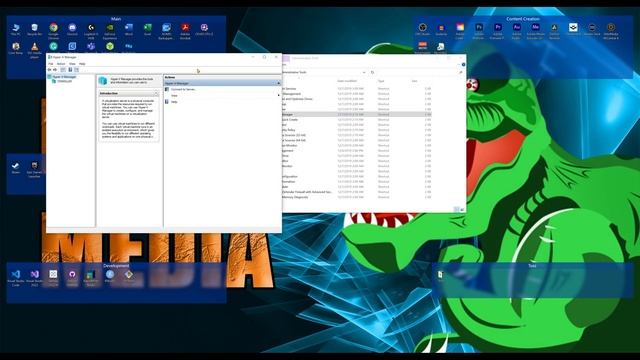The height and width of the screenshot is (360, 640).
Task: Select the Memory Diagnostic file row
Action: [x=357, y=197]
